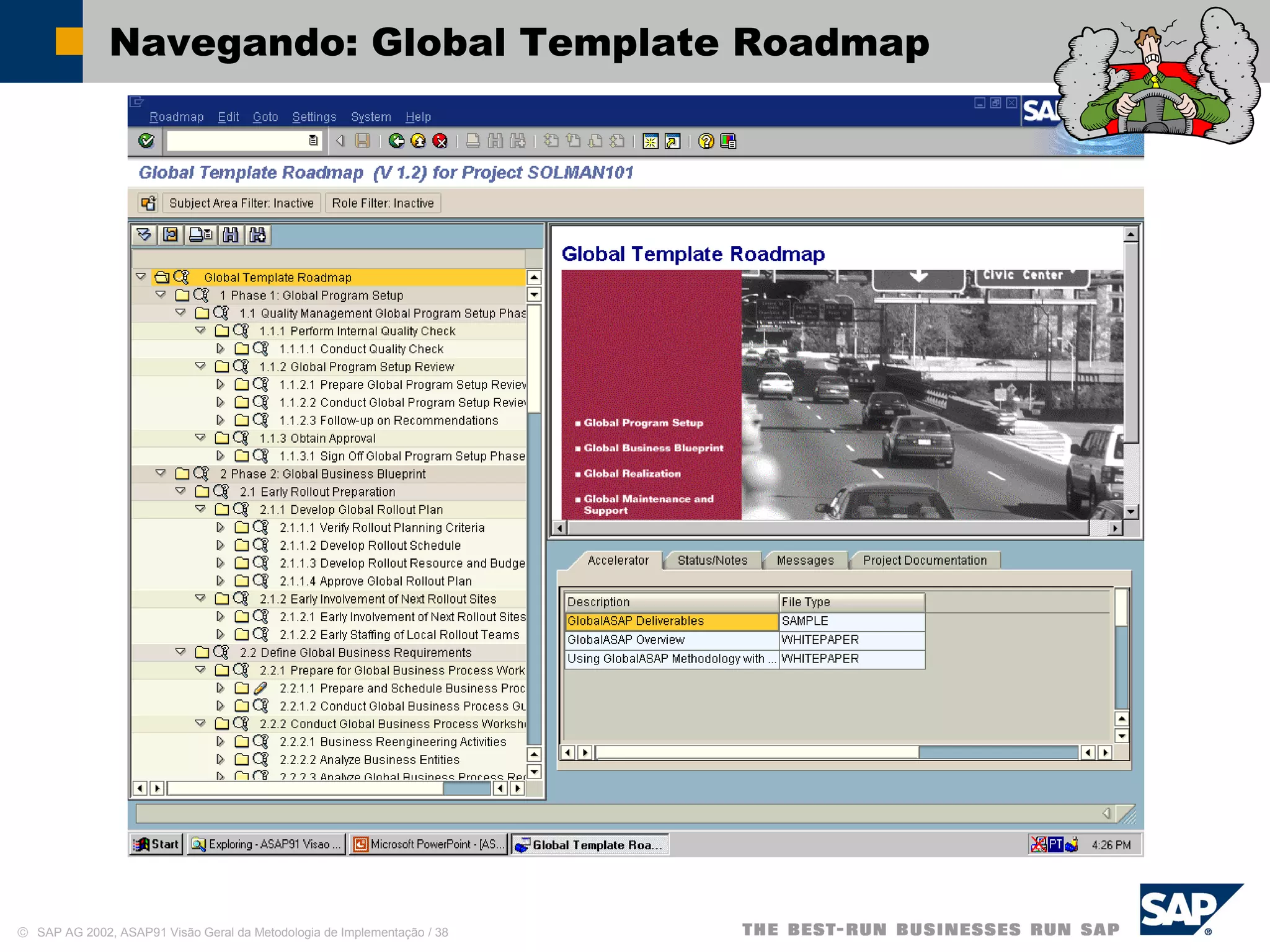Click the green Back arrow icon
Screen dimensions: 1270x952
tap(397, 141)
